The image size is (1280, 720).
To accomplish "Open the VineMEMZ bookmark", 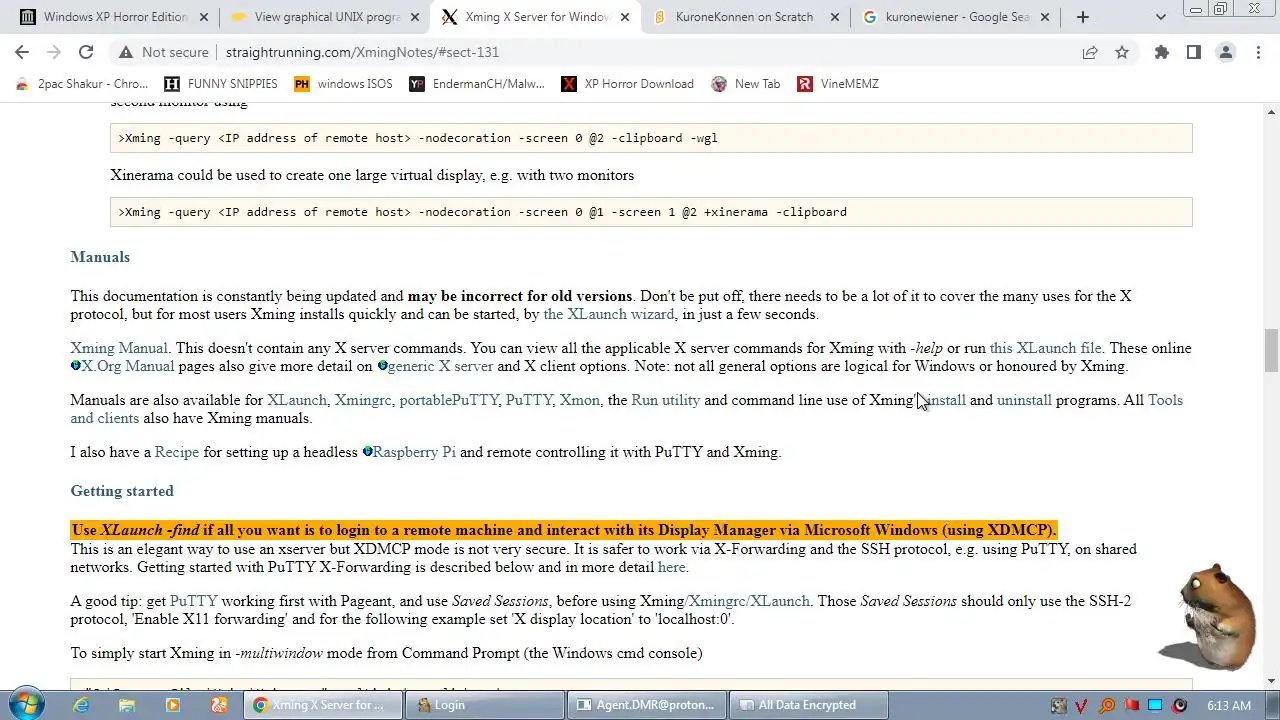I will point(838,84).
